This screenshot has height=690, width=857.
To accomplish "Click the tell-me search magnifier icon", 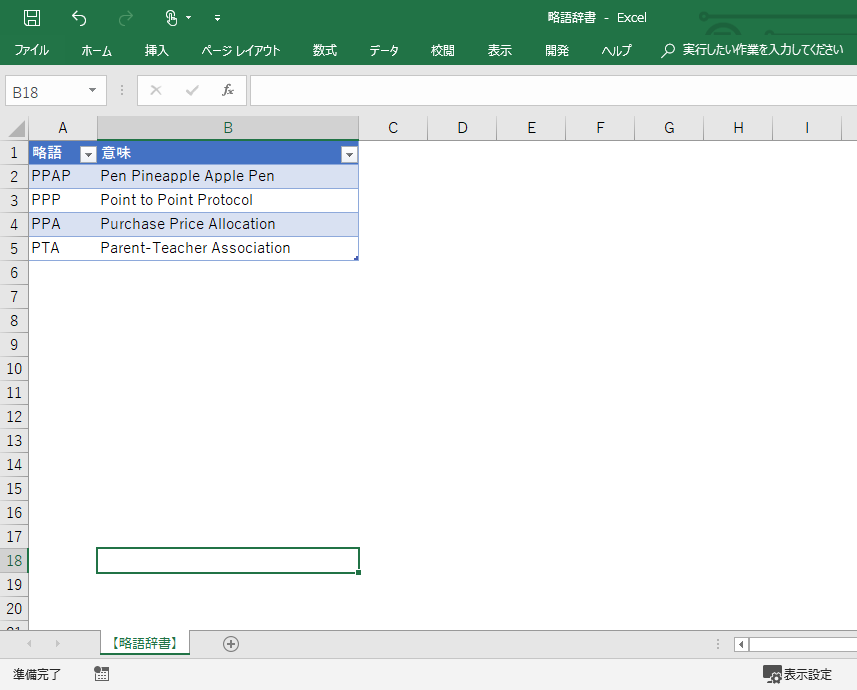I will (667, 51).
